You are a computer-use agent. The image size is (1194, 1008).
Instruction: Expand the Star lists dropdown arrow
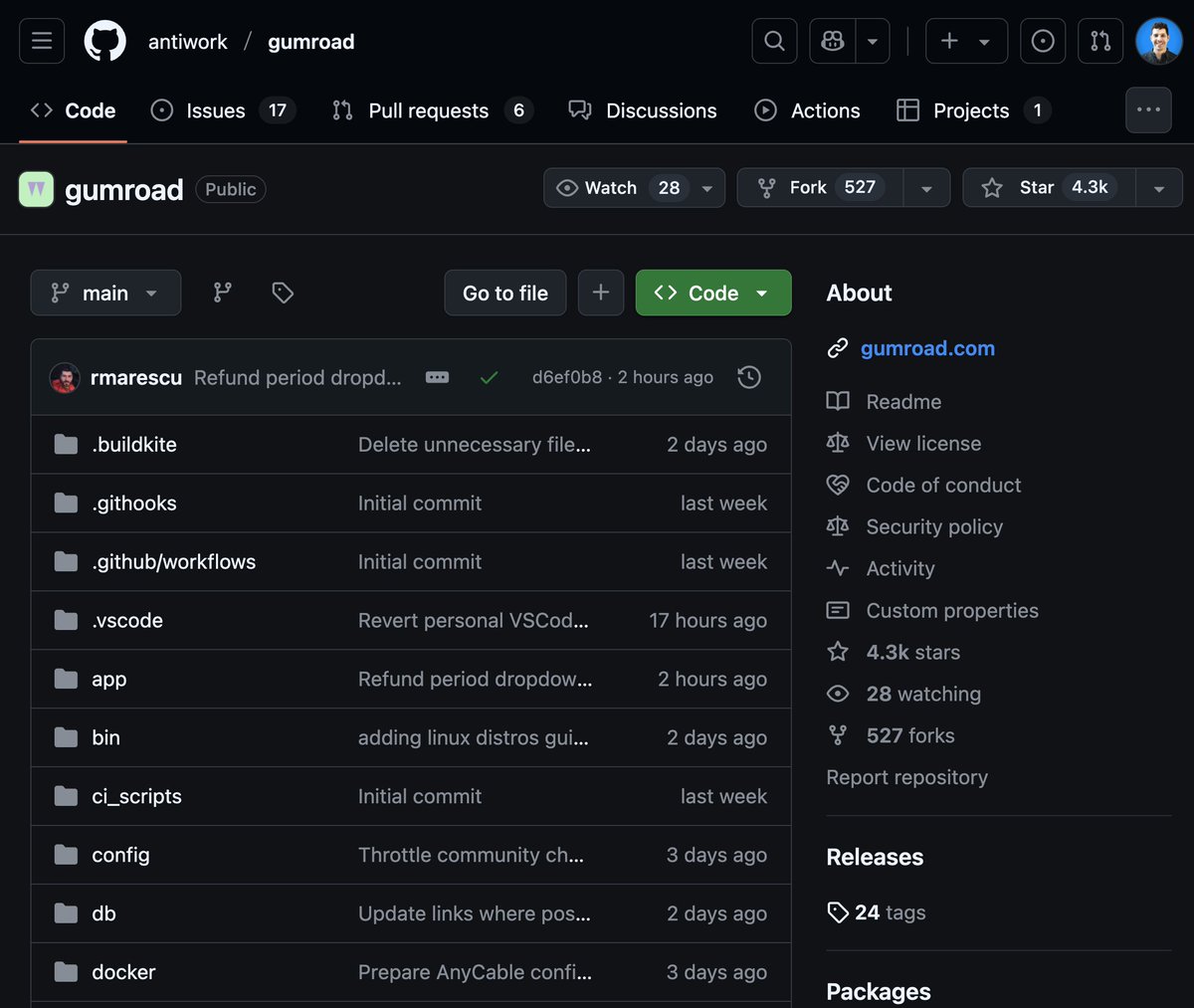click(x=1159, y=188)
